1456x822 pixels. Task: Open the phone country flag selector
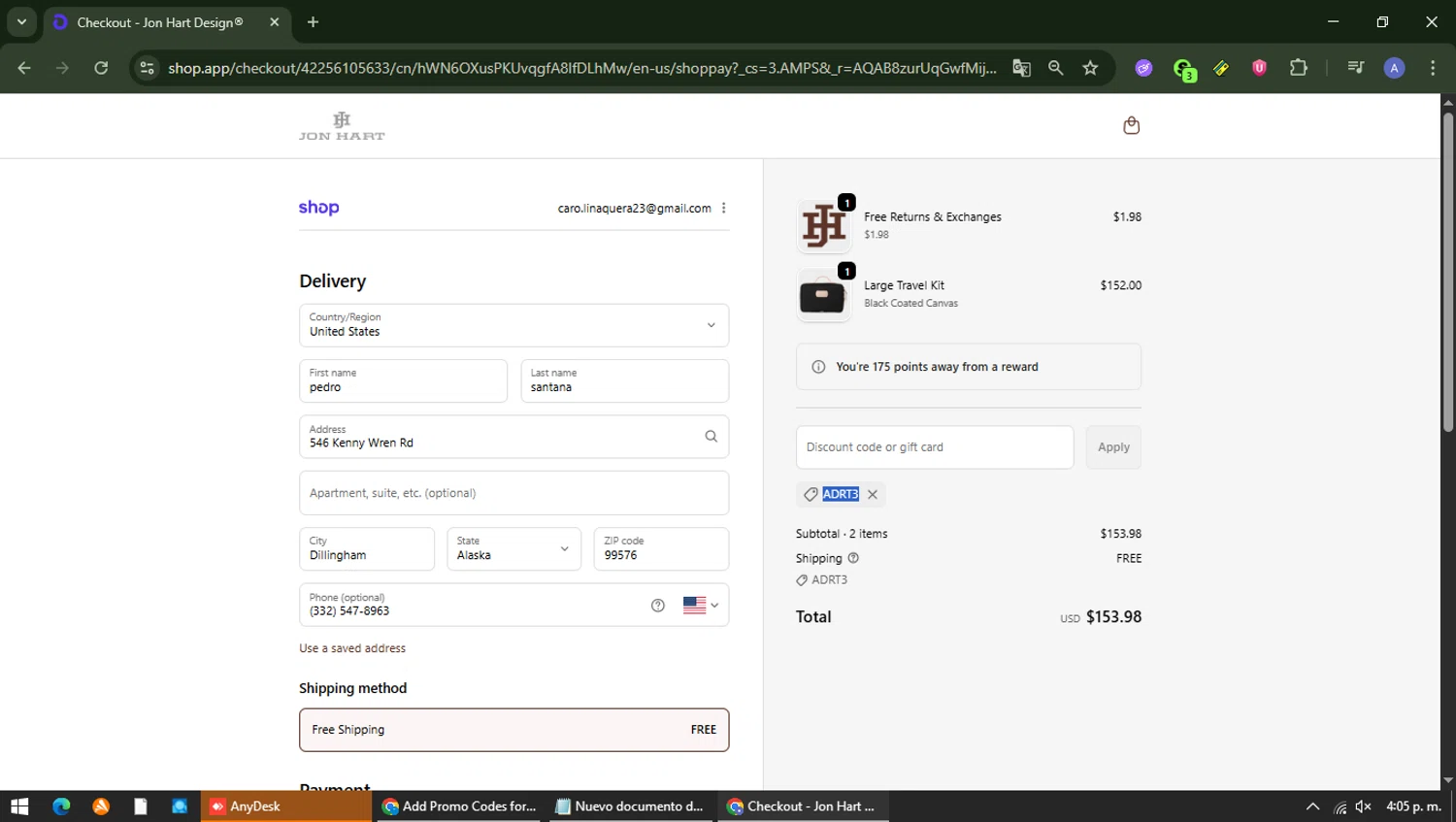pyautogui.click(x=701, y=606)
